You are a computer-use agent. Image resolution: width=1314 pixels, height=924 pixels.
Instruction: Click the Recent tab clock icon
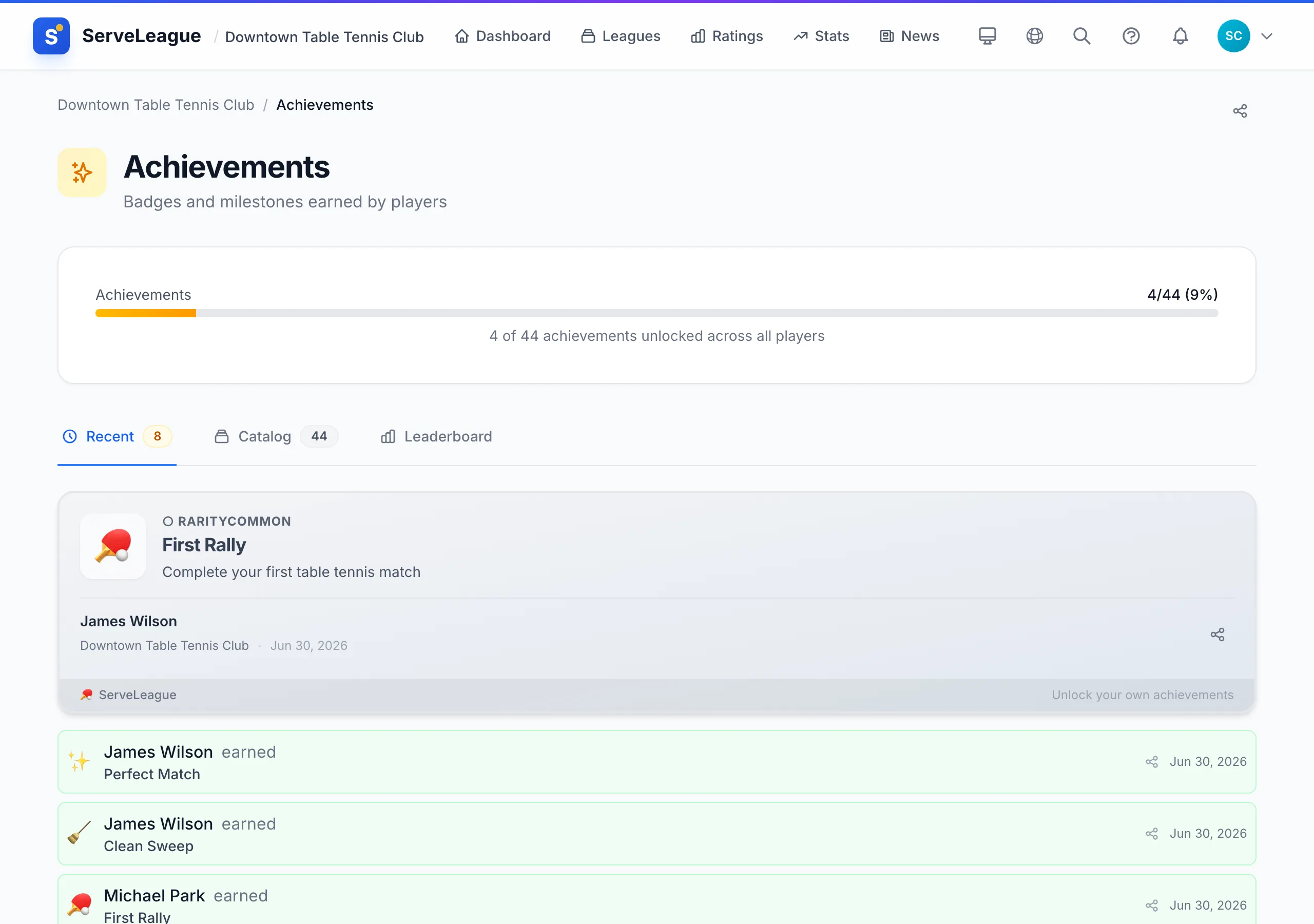click(x=70, y=436)
